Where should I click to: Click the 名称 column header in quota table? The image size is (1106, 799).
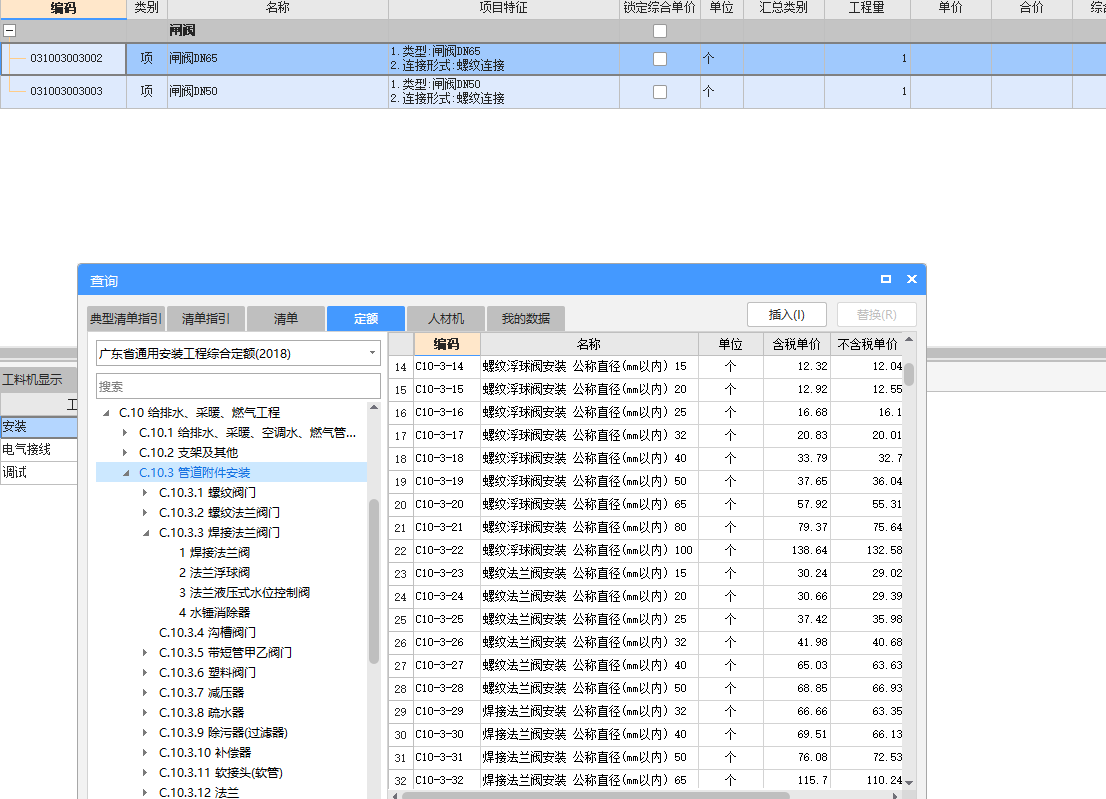click(589, 344)
